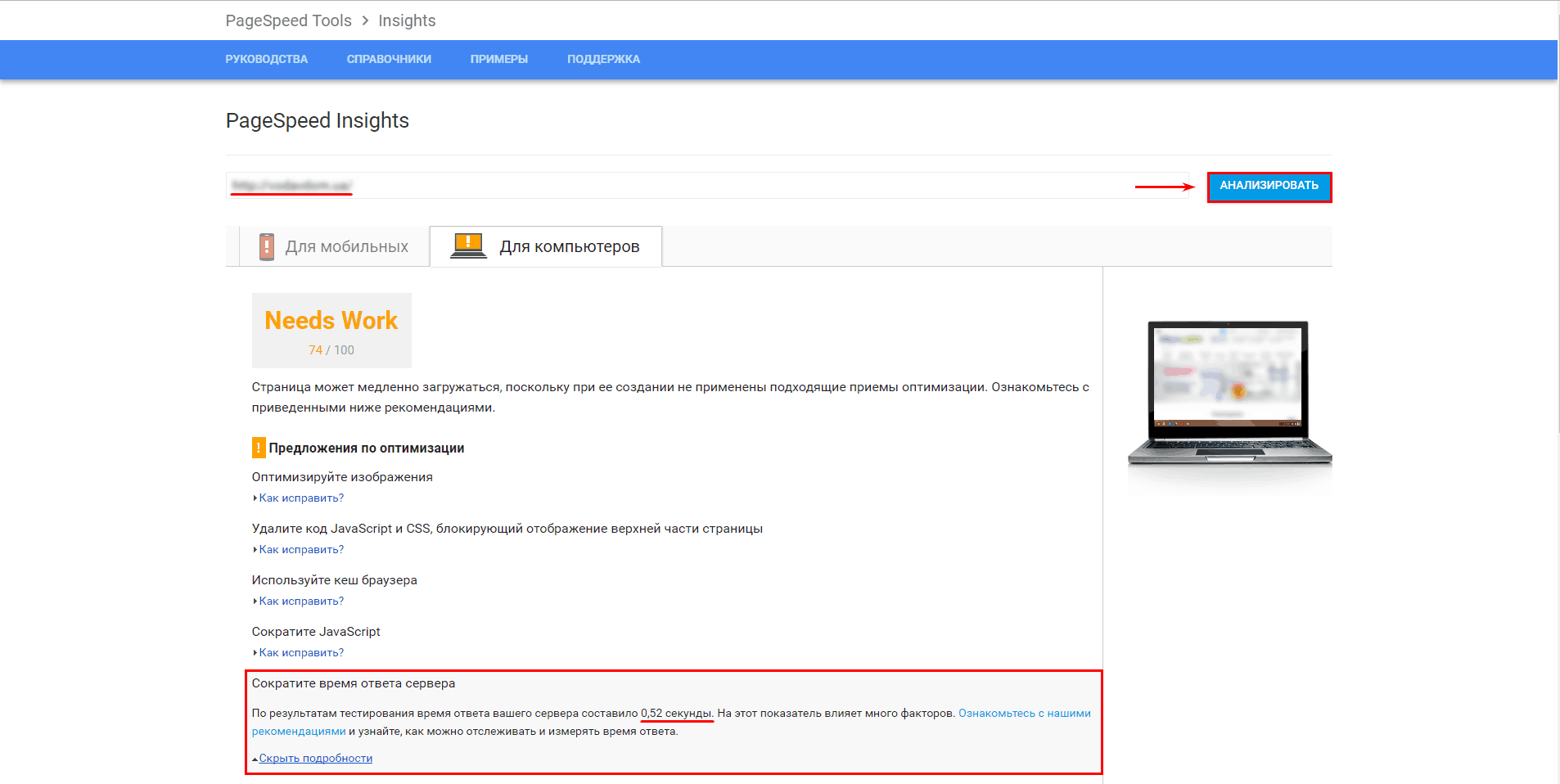Click the Сократите JavaScript suggestion text
Screen dimensions: 1560x784
tap(316, 632)
